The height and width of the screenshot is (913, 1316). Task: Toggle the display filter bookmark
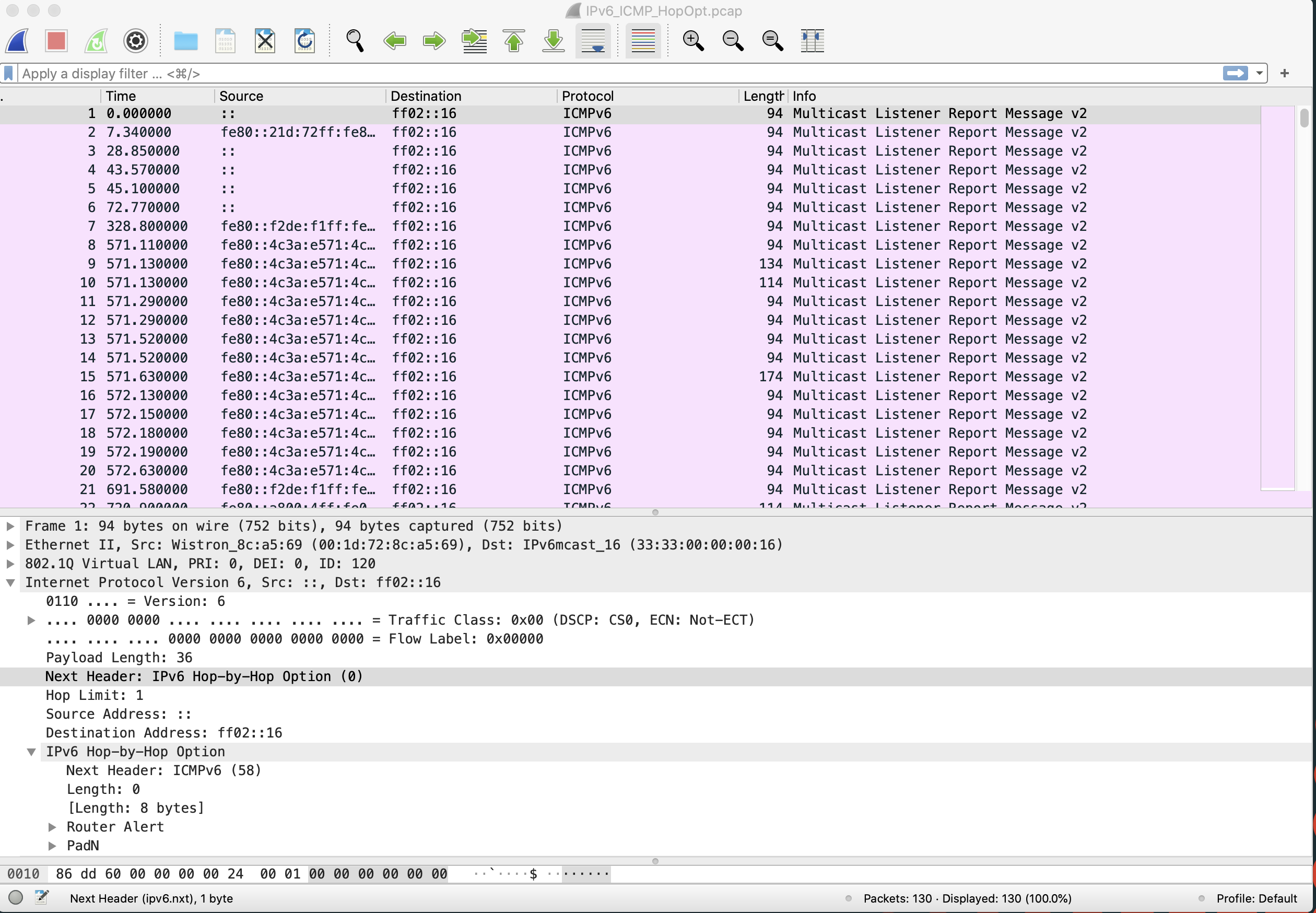pyautogui.click(x=8, y=73)
